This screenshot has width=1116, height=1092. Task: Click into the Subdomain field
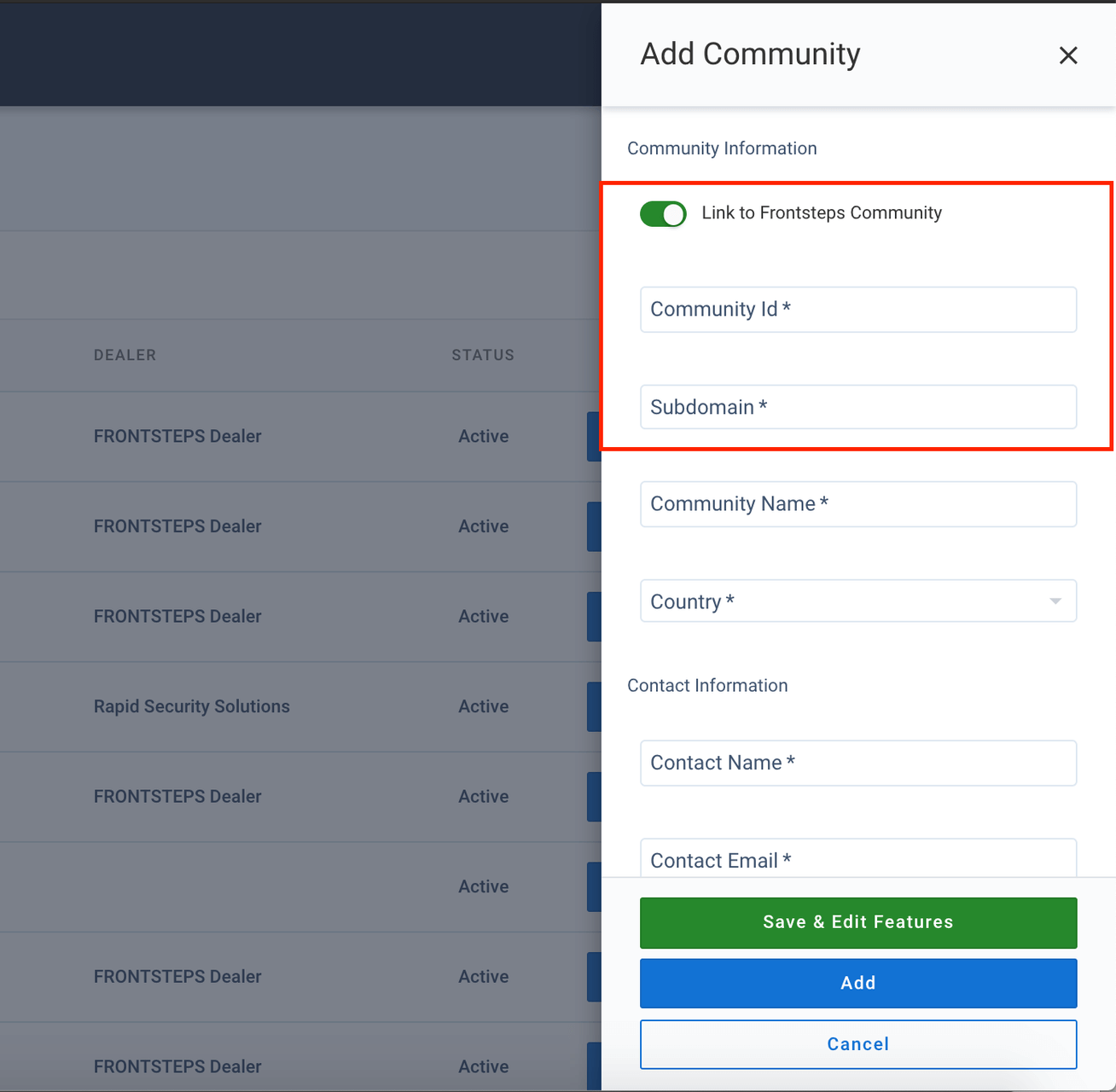click(x=858, y=407)
